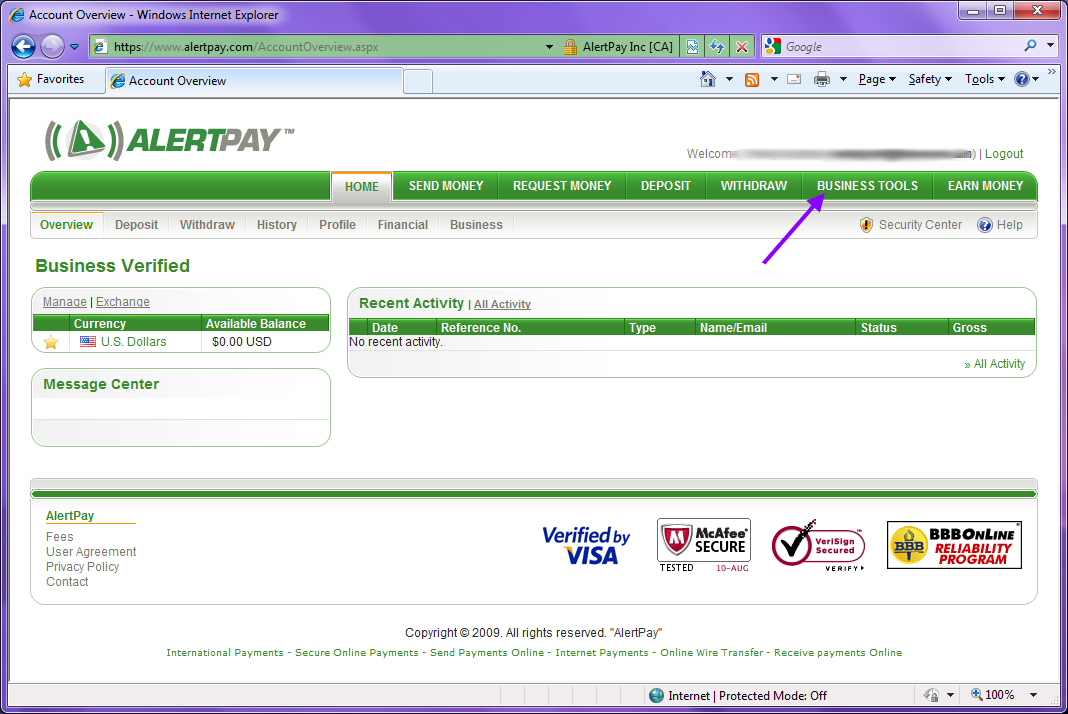Open the Page menu
Viewport: 1068px width, 714px height.
(877, 79)
